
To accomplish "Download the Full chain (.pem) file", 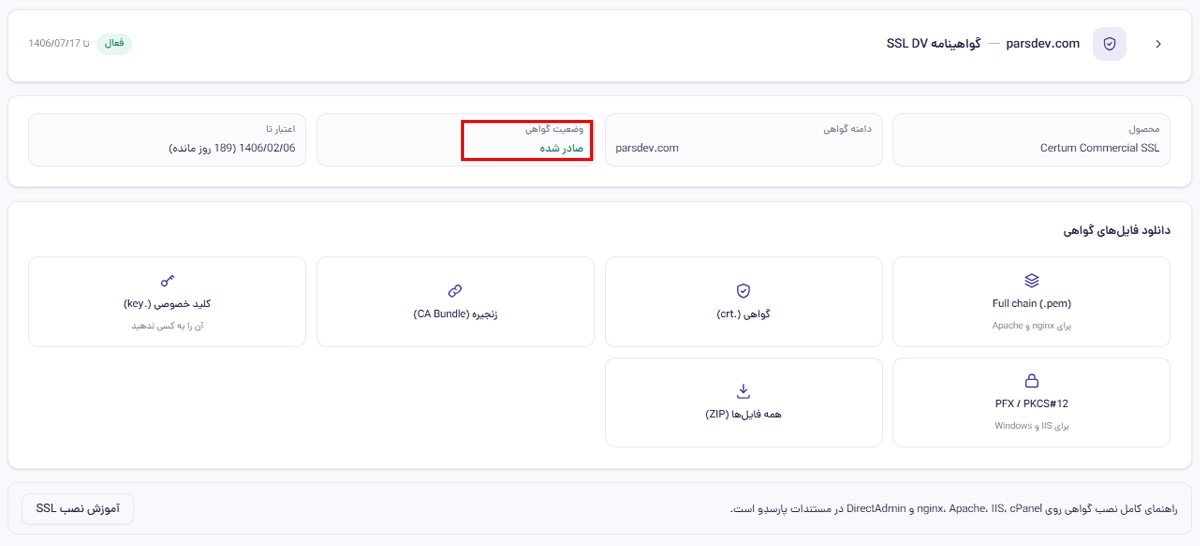I will [1031, 302].
